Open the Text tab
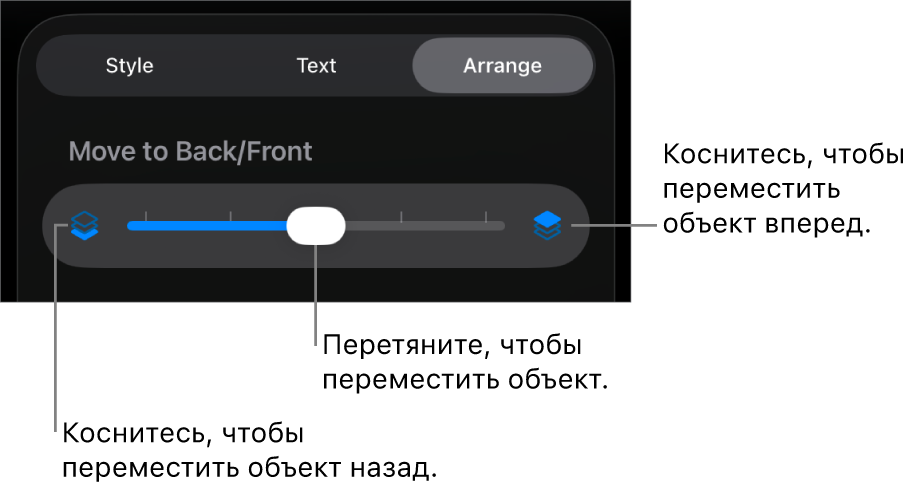 click(316, 66)
